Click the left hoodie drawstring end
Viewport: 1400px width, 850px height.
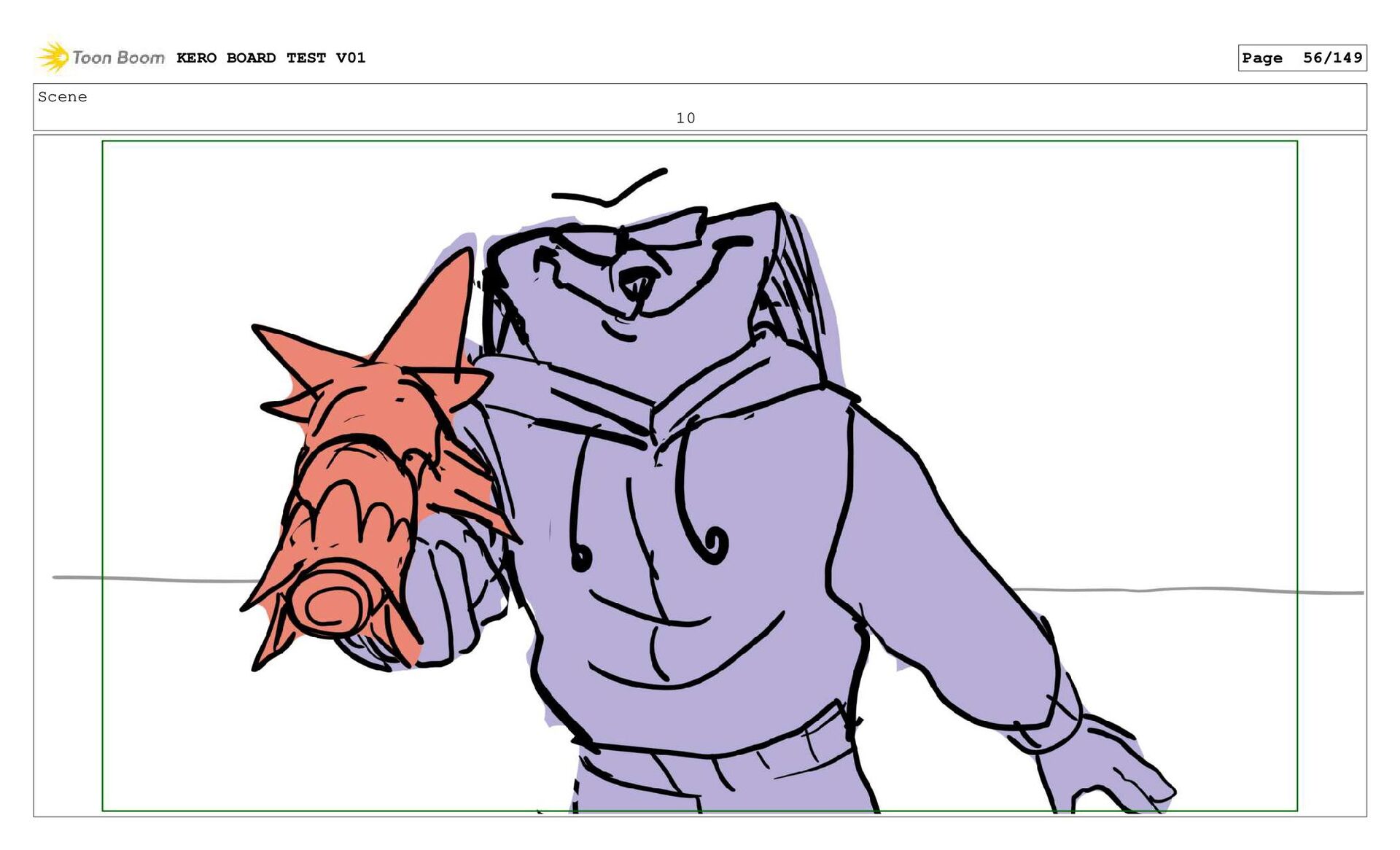coord(581,558)
